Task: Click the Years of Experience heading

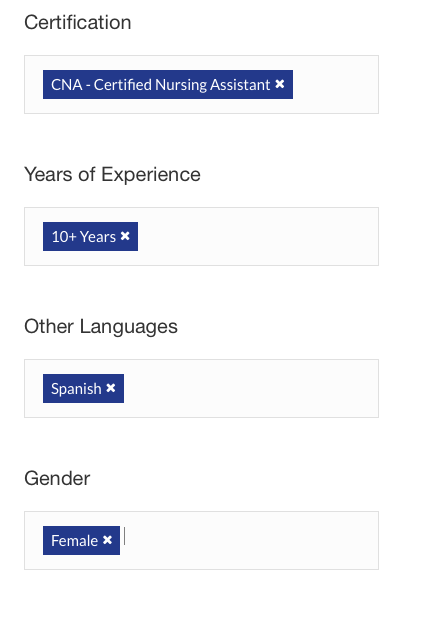Action: tap(112, 175)
